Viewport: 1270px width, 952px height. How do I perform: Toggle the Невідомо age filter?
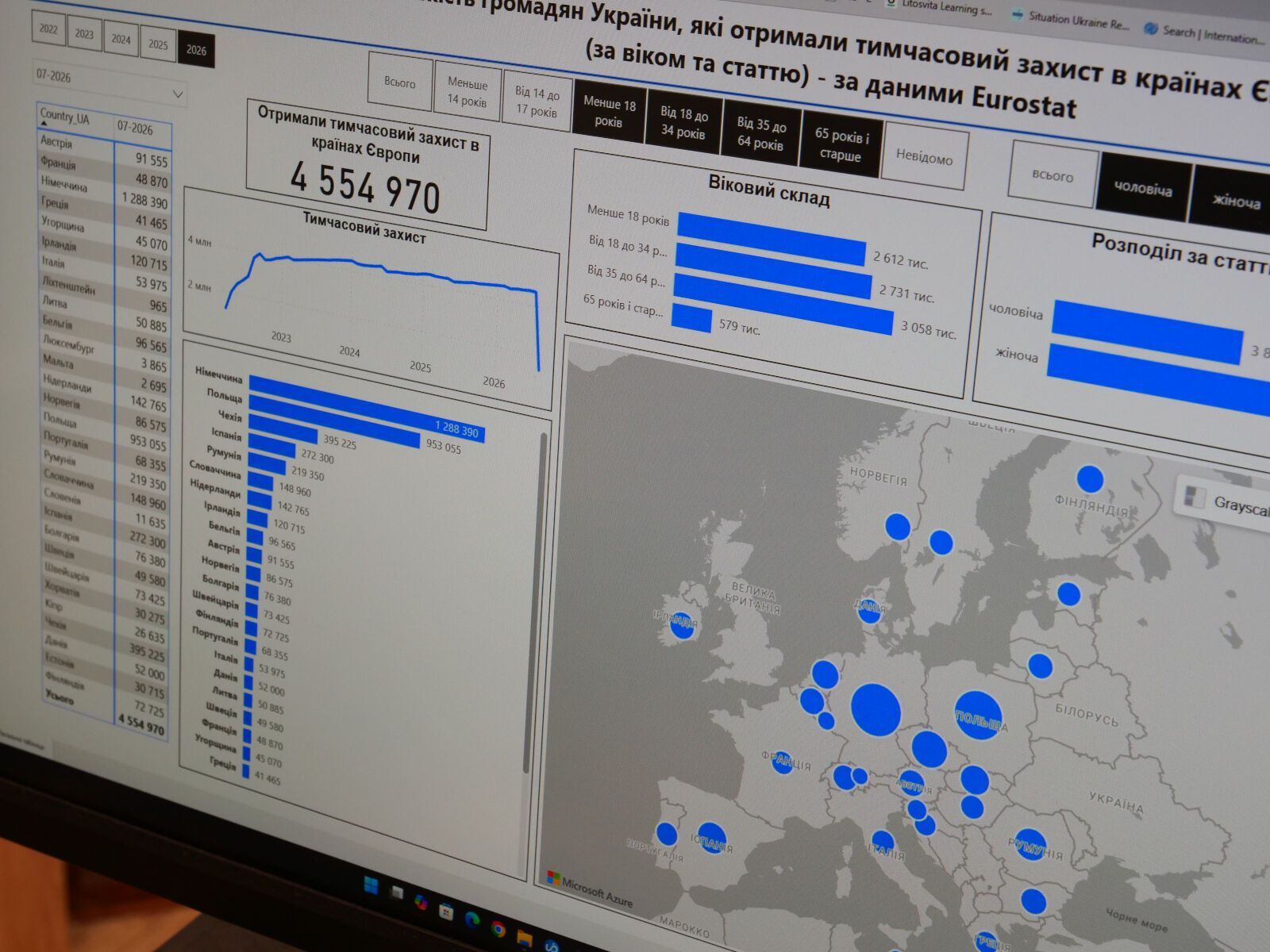point(924,157)
